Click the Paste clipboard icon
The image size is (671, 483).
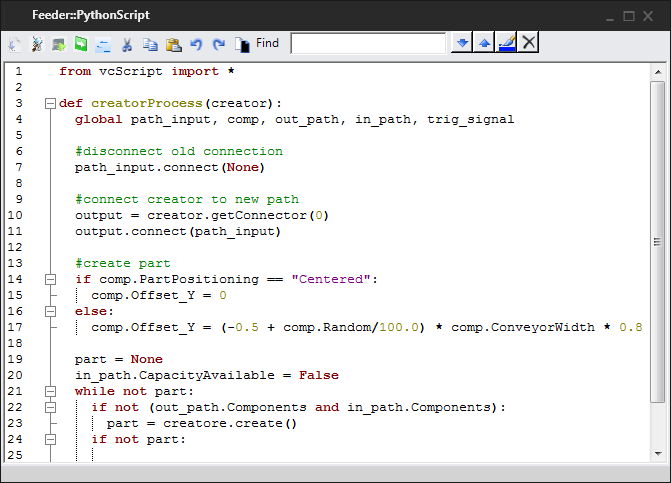[173, 44]
